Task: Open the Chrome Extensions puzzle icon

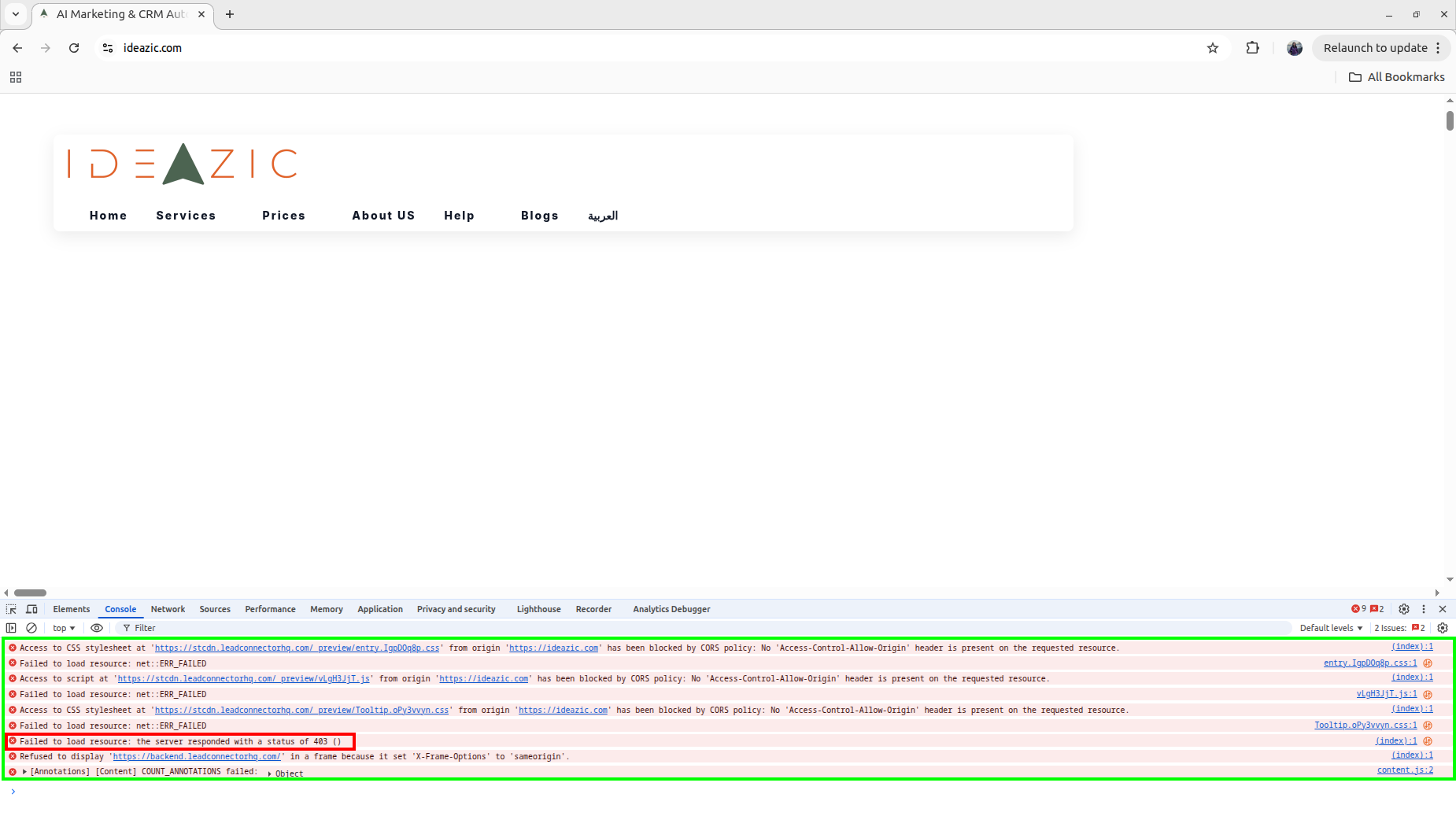Action: click(x=1252, y=48)
